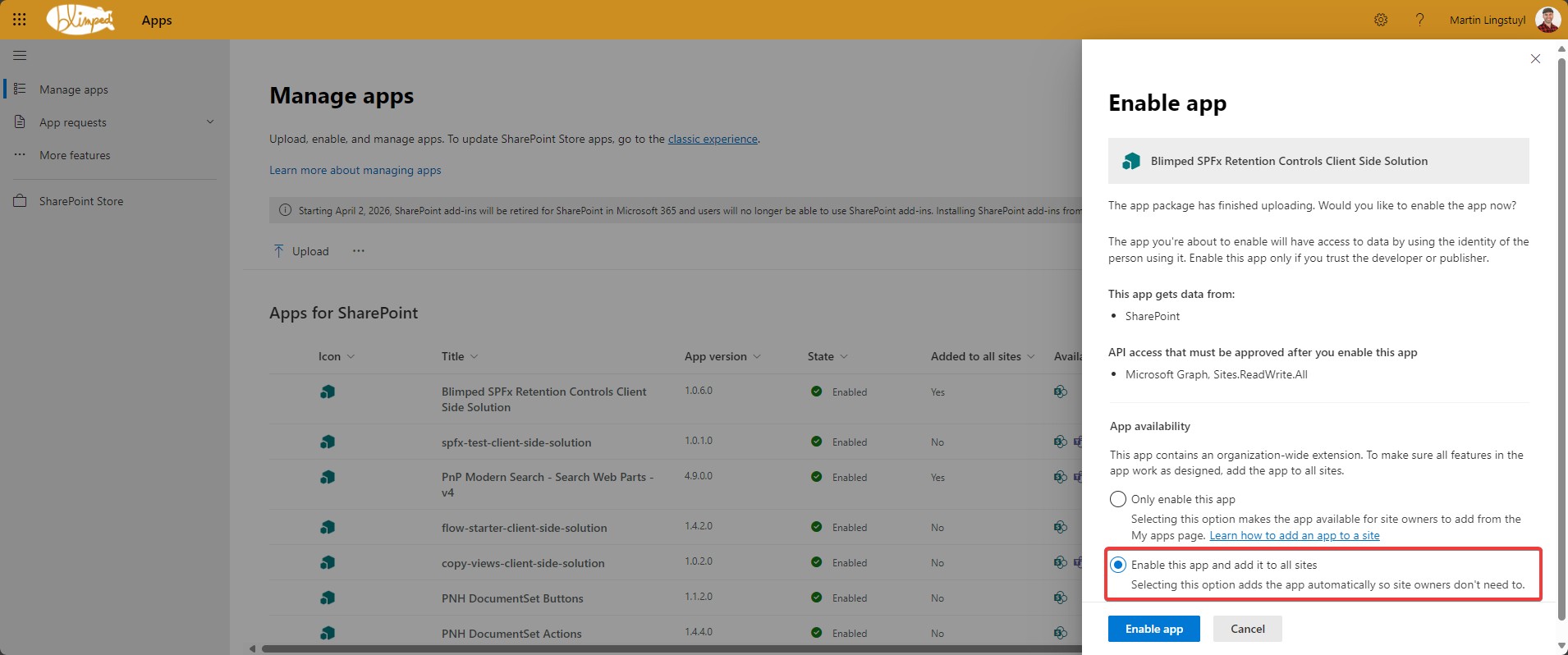The image size is (1568, 655).
Task: Open the help question mark icon
Action: pos(1419,20)
